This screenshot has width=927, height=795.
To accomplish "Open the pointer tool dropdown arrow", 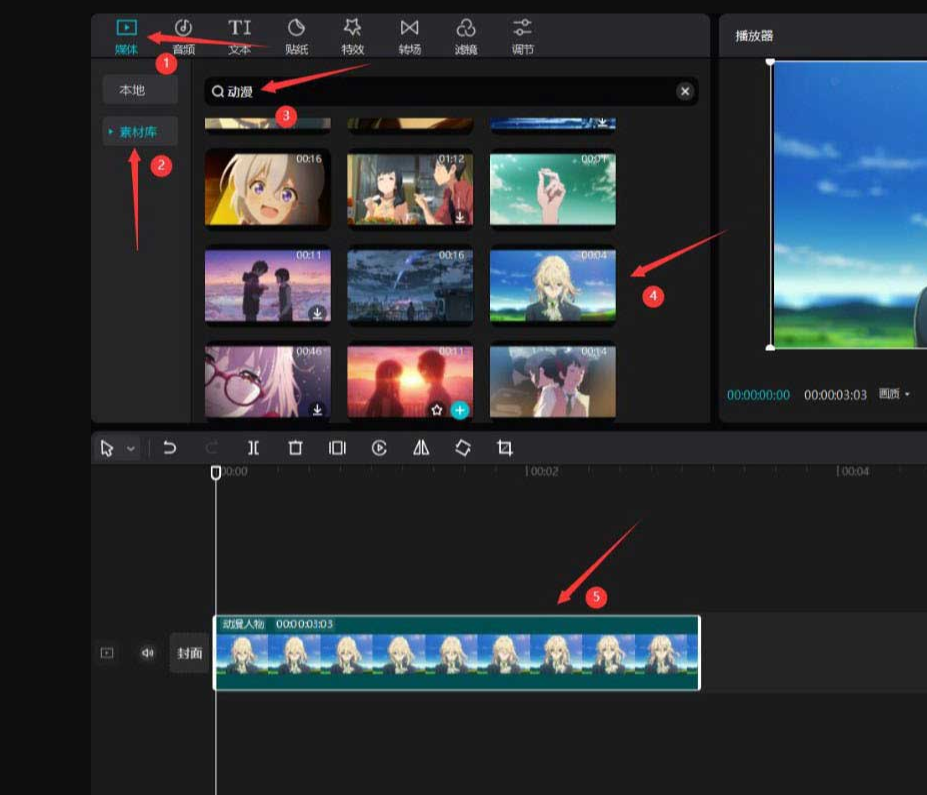I will coord(131,449).
